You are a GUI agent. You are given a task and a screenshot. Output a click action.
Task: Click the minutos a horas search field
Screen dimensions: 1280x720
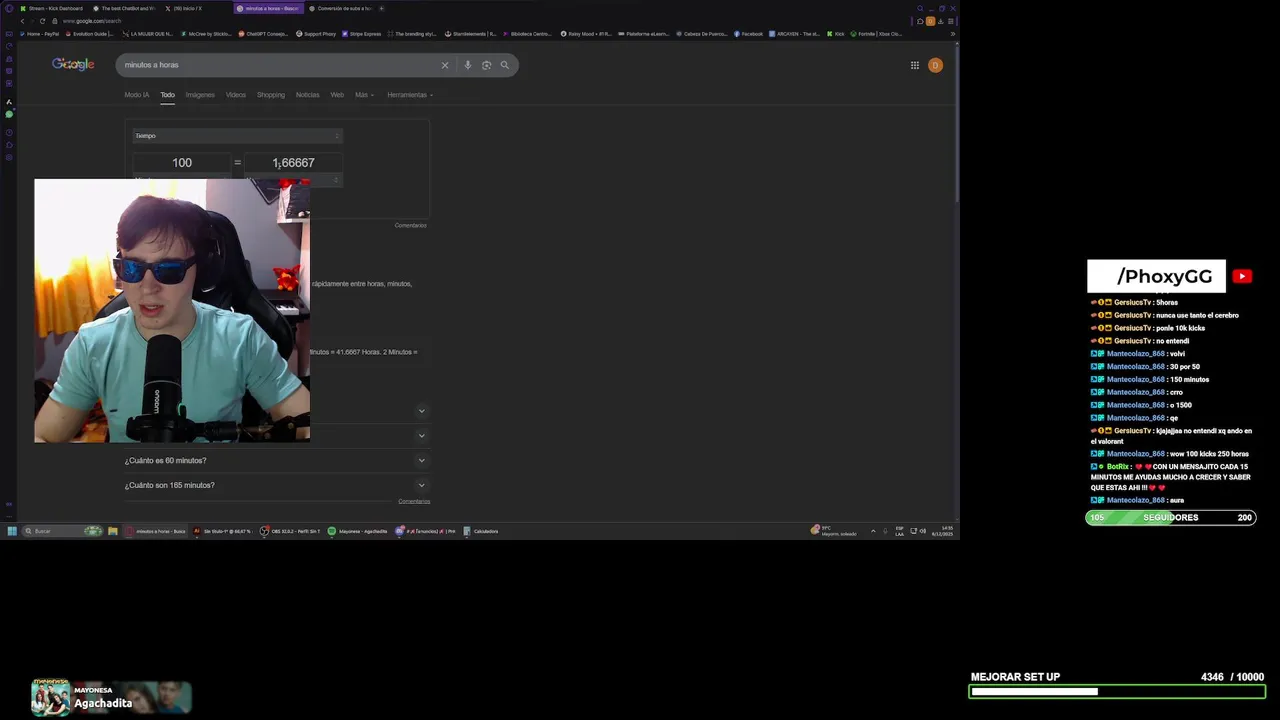pos(280,65)
